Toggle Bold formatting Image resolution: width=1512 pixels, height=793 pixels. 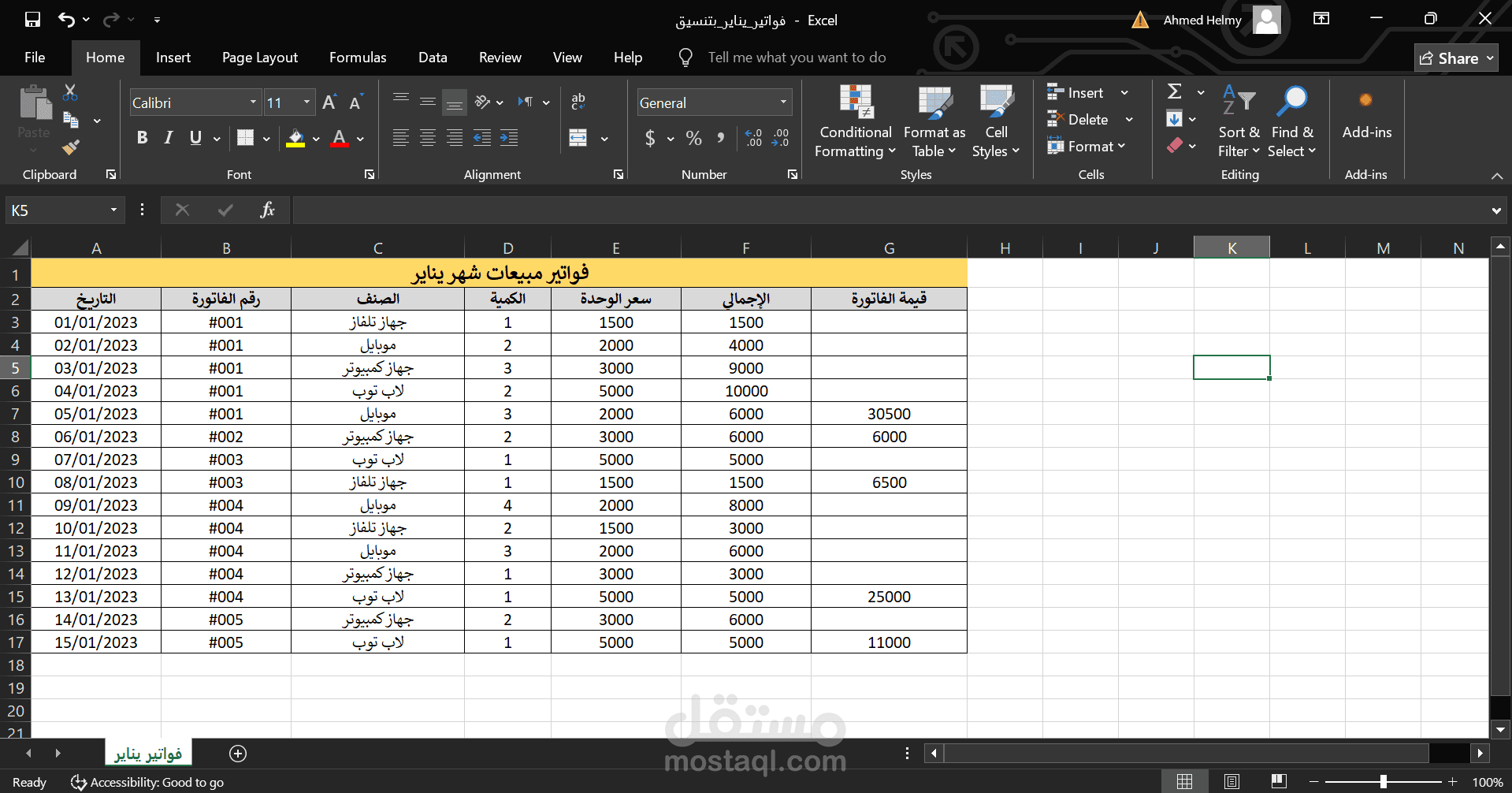pos(143,138)
